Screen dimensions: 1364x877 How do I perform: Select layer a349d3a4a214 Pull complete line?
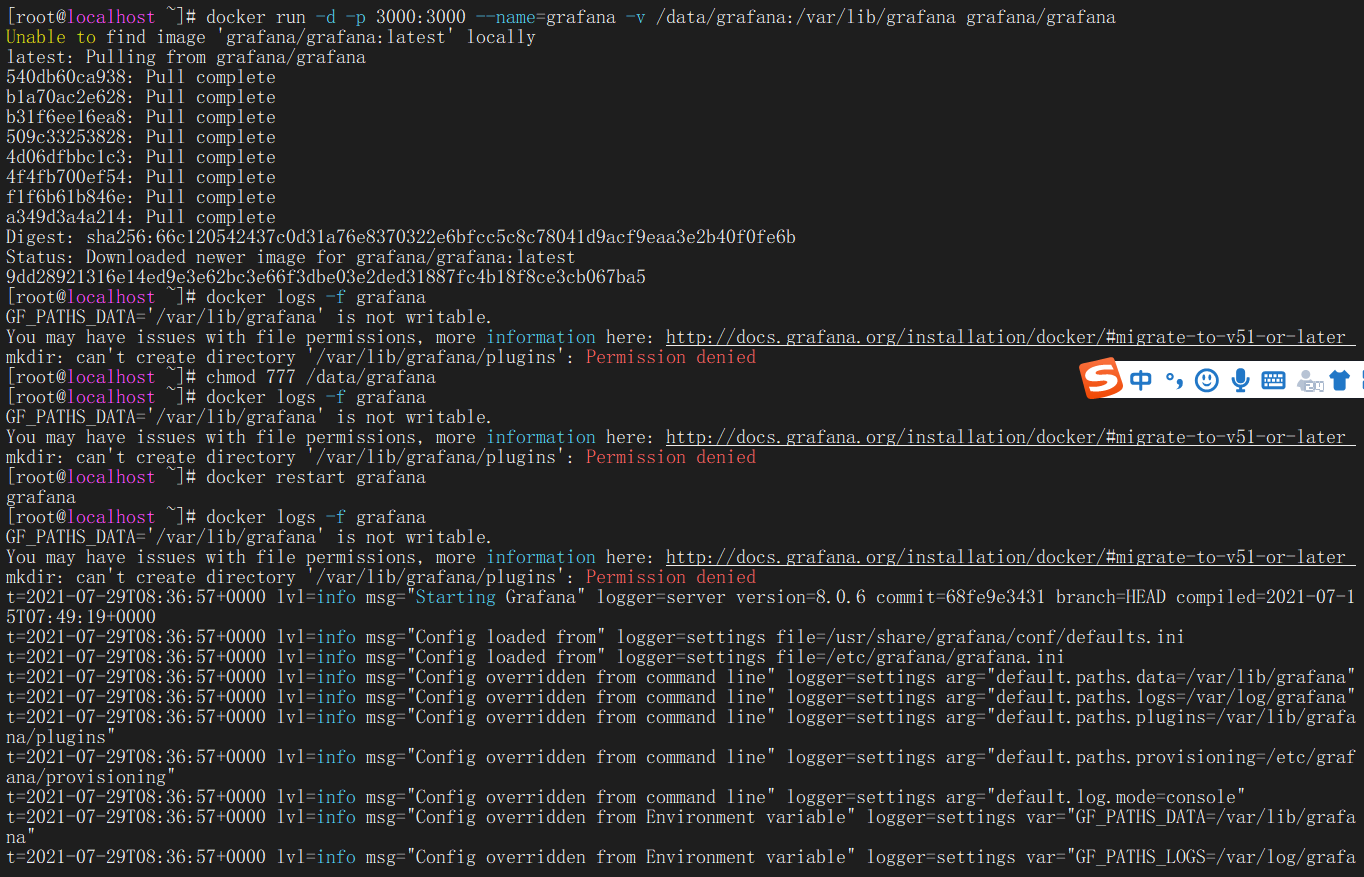141,217
